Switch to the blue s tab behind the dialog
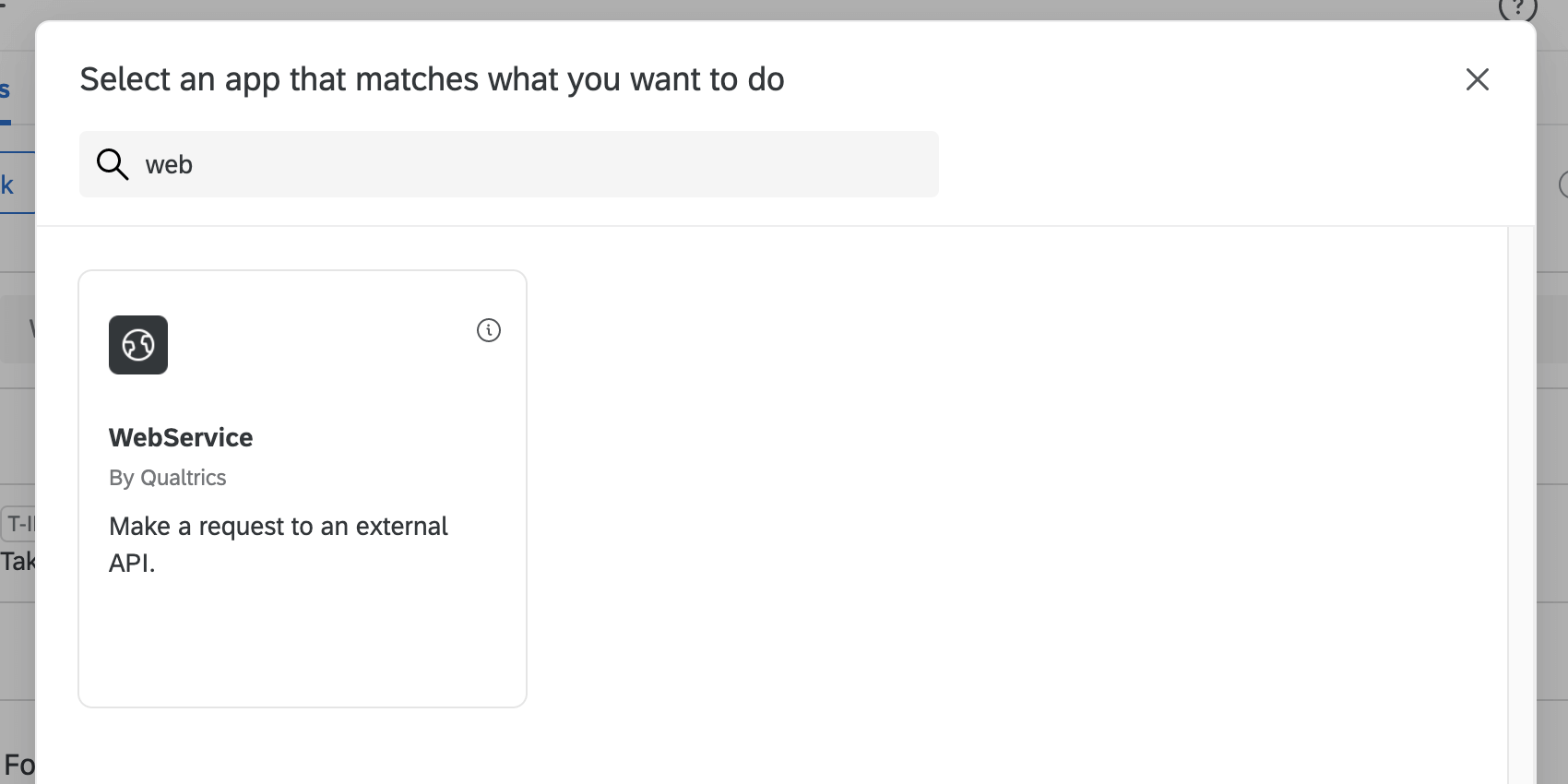This screenshot has height=784, width=1568. pos(6,89)
